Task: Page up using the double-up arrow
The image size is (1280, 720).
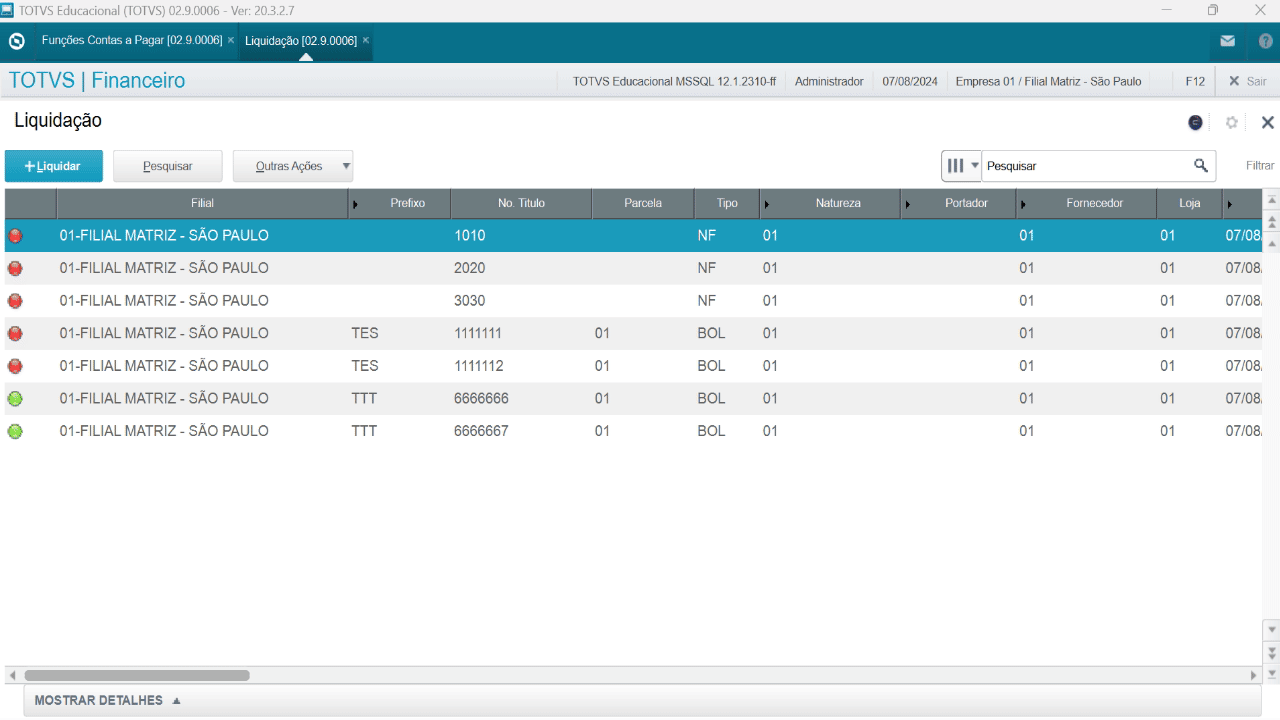Action: click(1272, 221)
